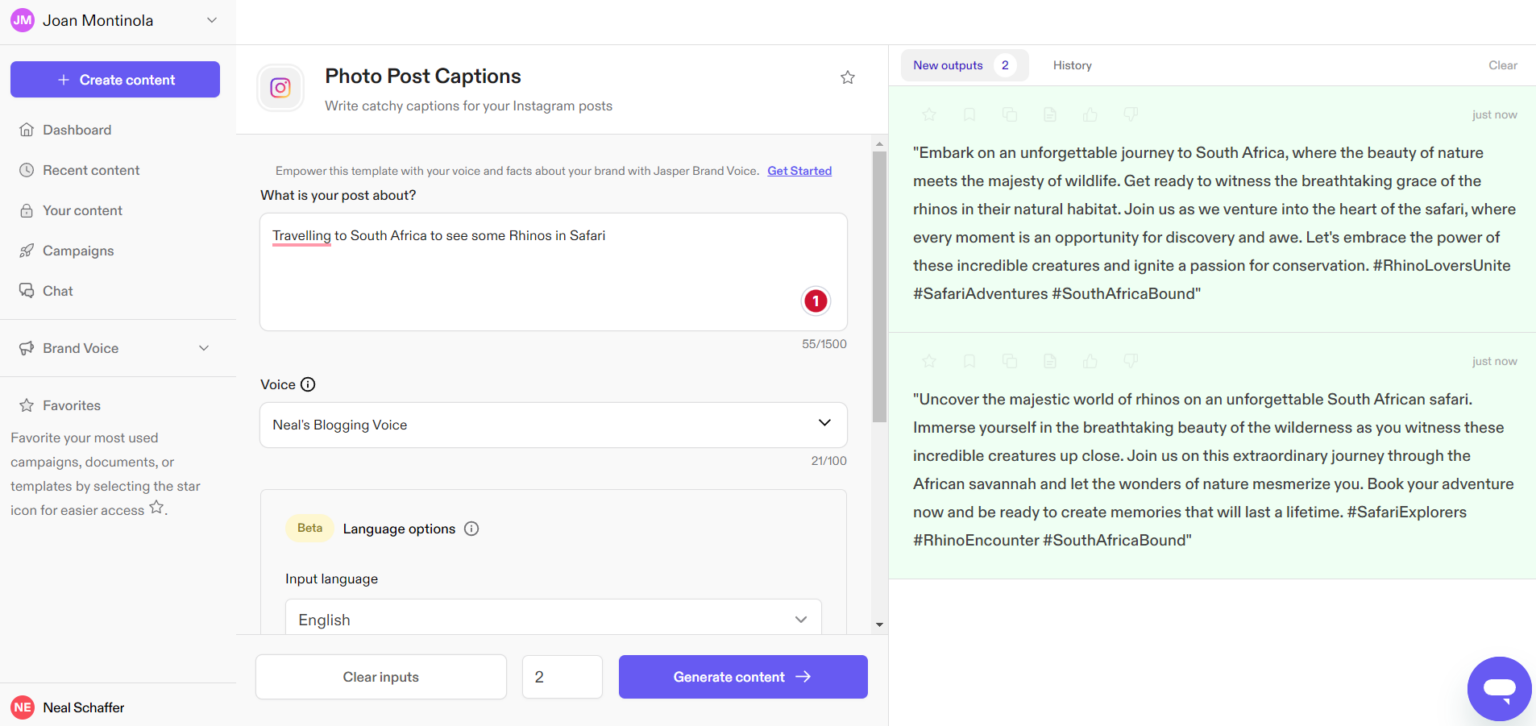The height and width of the screenshot is (726, 1536).
Task: Select the New outputs tab
Action: [x=948, y=64]
